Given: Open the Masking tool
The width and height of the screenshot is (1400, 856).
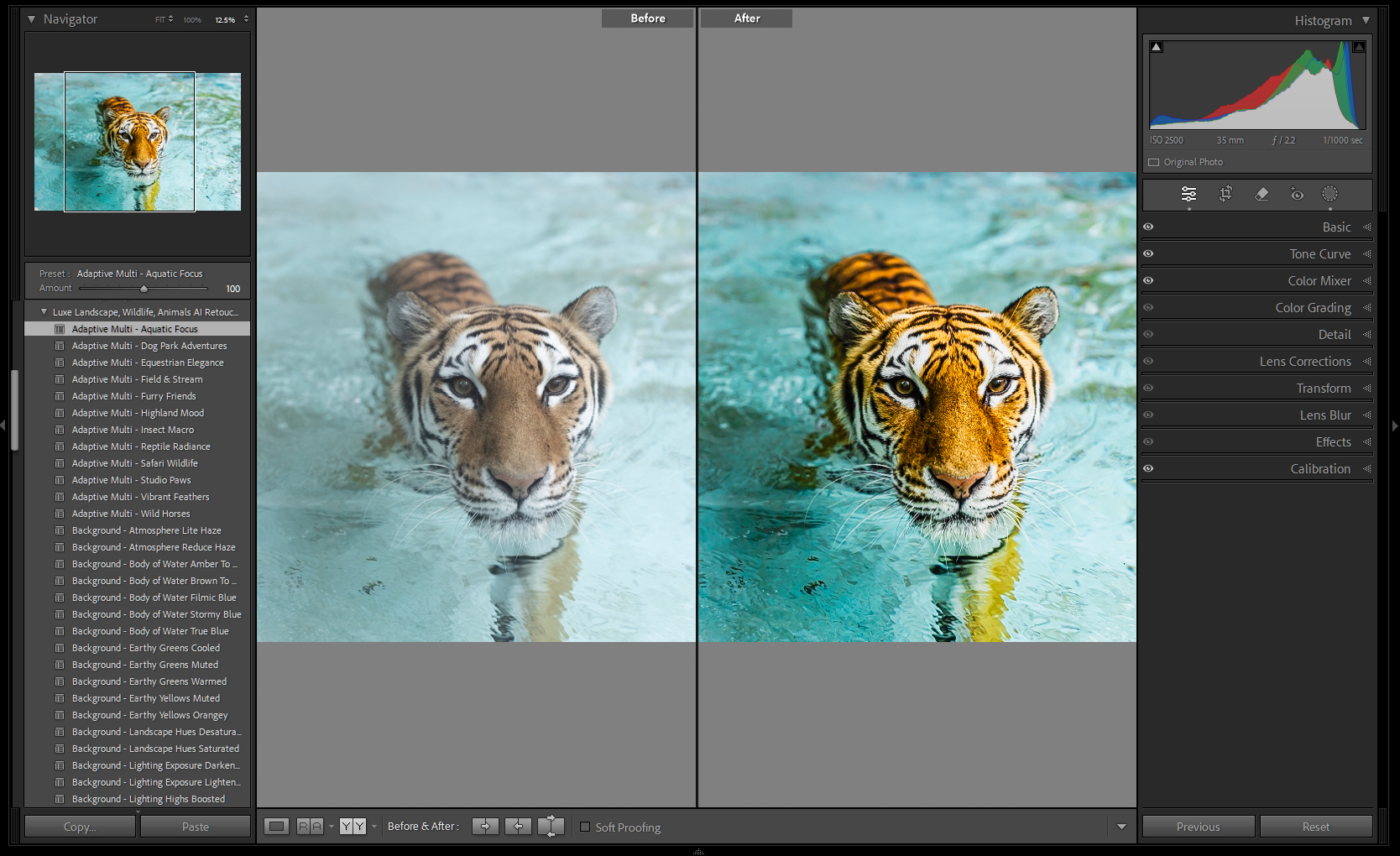Looking at the screenshot, I should 1329,194.
